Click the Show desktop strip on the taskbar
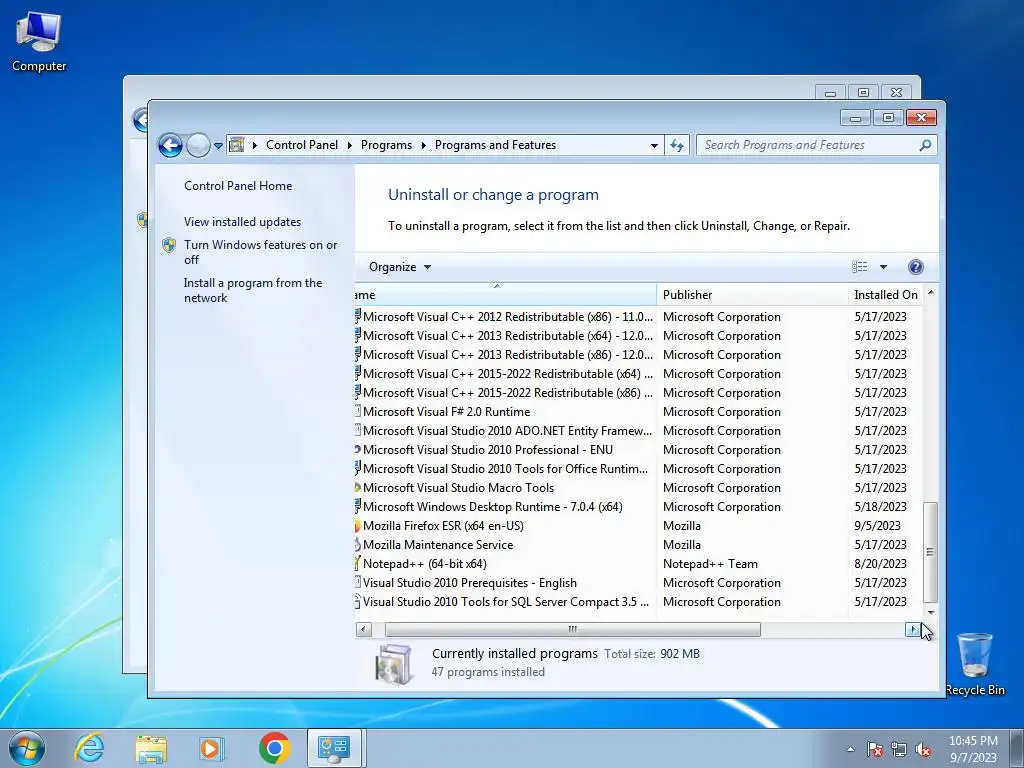 [1018, 748]
